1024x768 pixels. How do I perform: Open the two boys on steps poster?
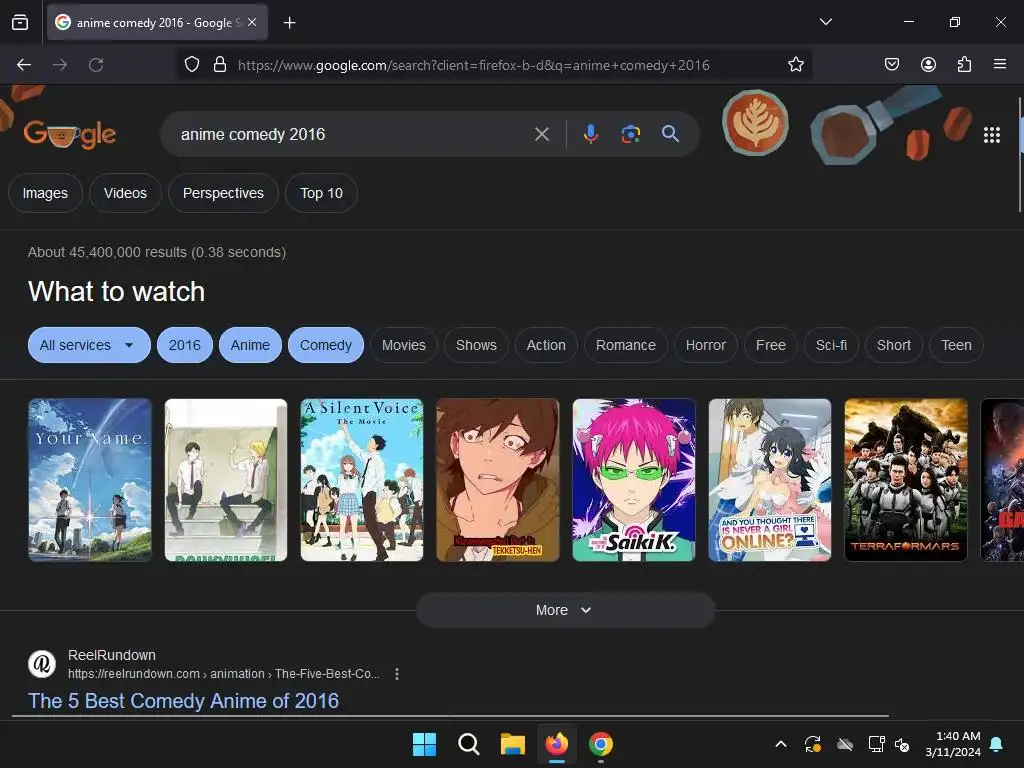pos(226,480)
